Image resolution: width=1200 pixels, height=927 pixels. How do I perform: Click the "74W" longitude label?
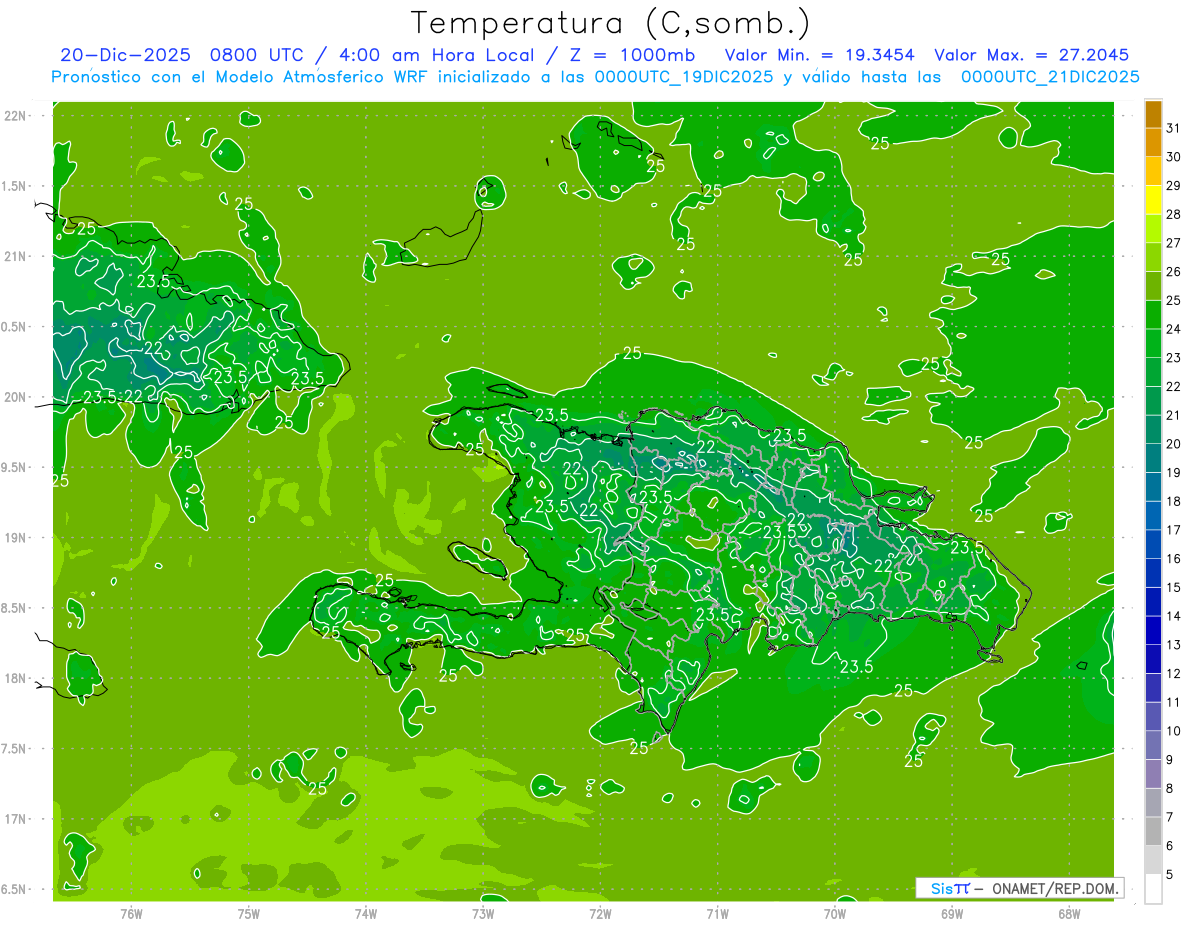tap(365, 913)
